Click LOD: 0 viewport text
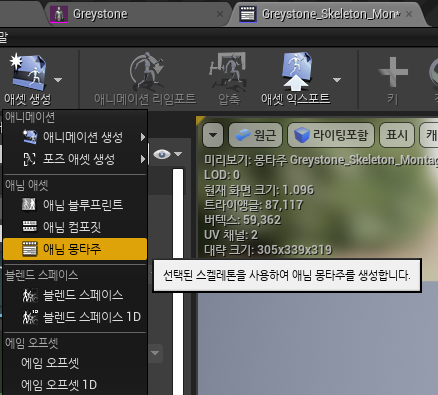This screenshot has width=438, height=395. [222, 175]
